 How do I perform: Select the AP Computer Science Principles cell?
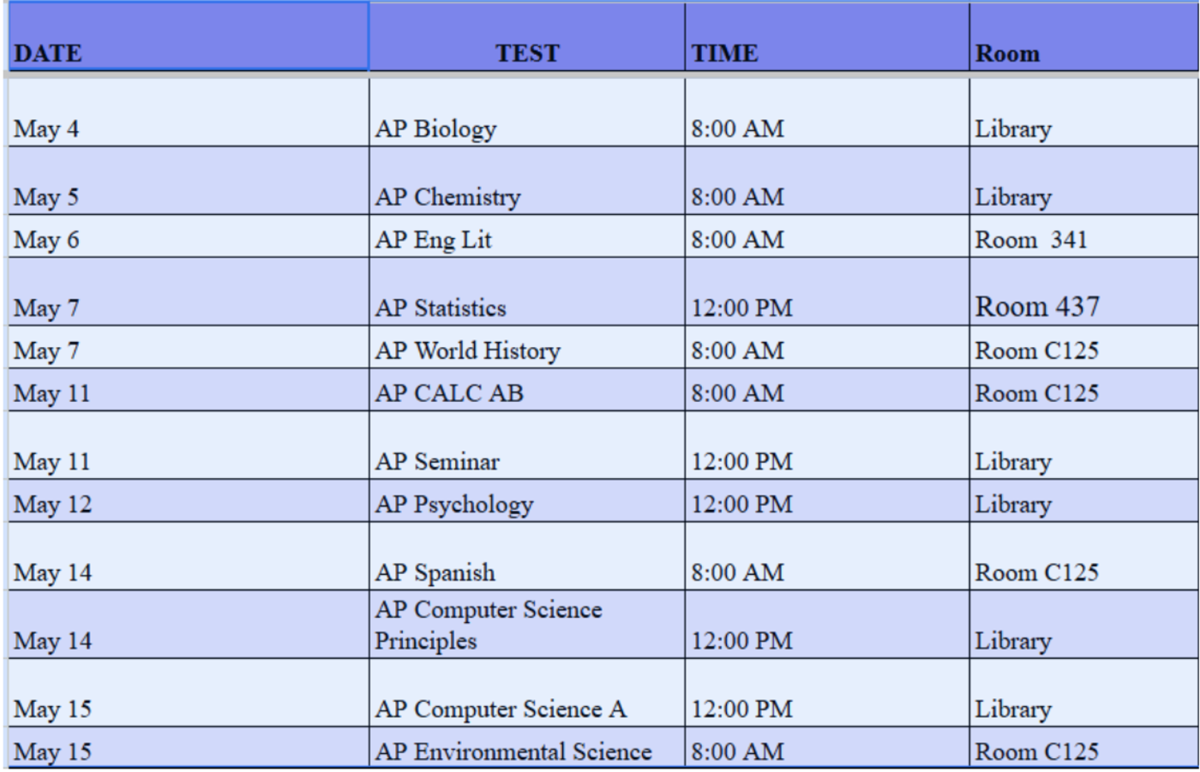[527, 625]
